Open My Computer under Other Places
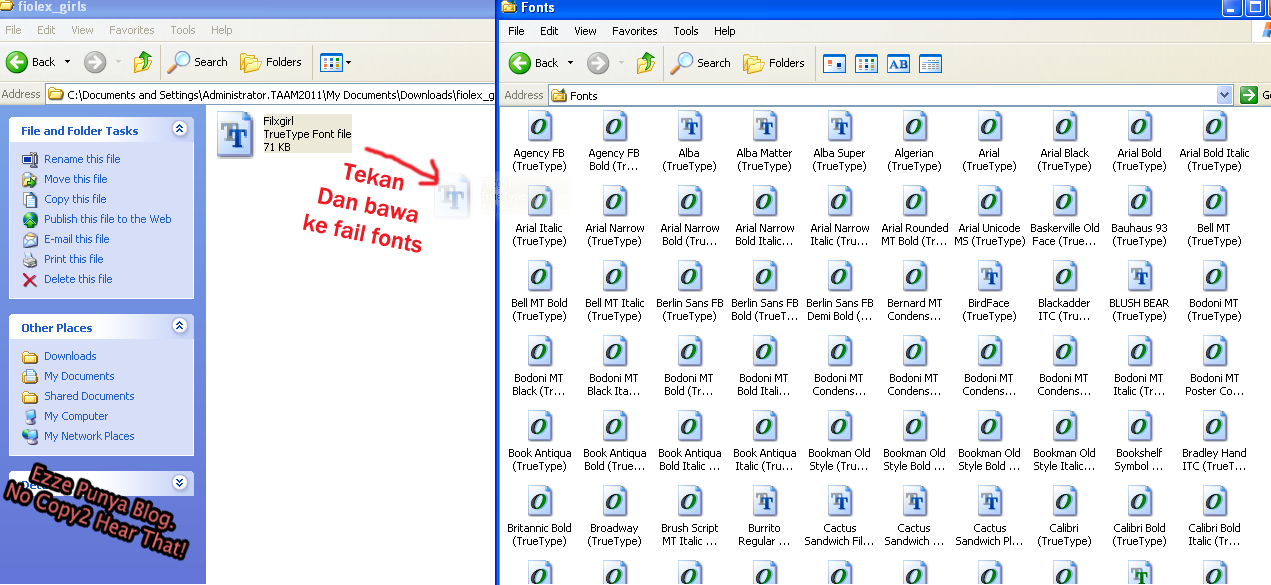The image size is (1271, 585). [76, 416]
